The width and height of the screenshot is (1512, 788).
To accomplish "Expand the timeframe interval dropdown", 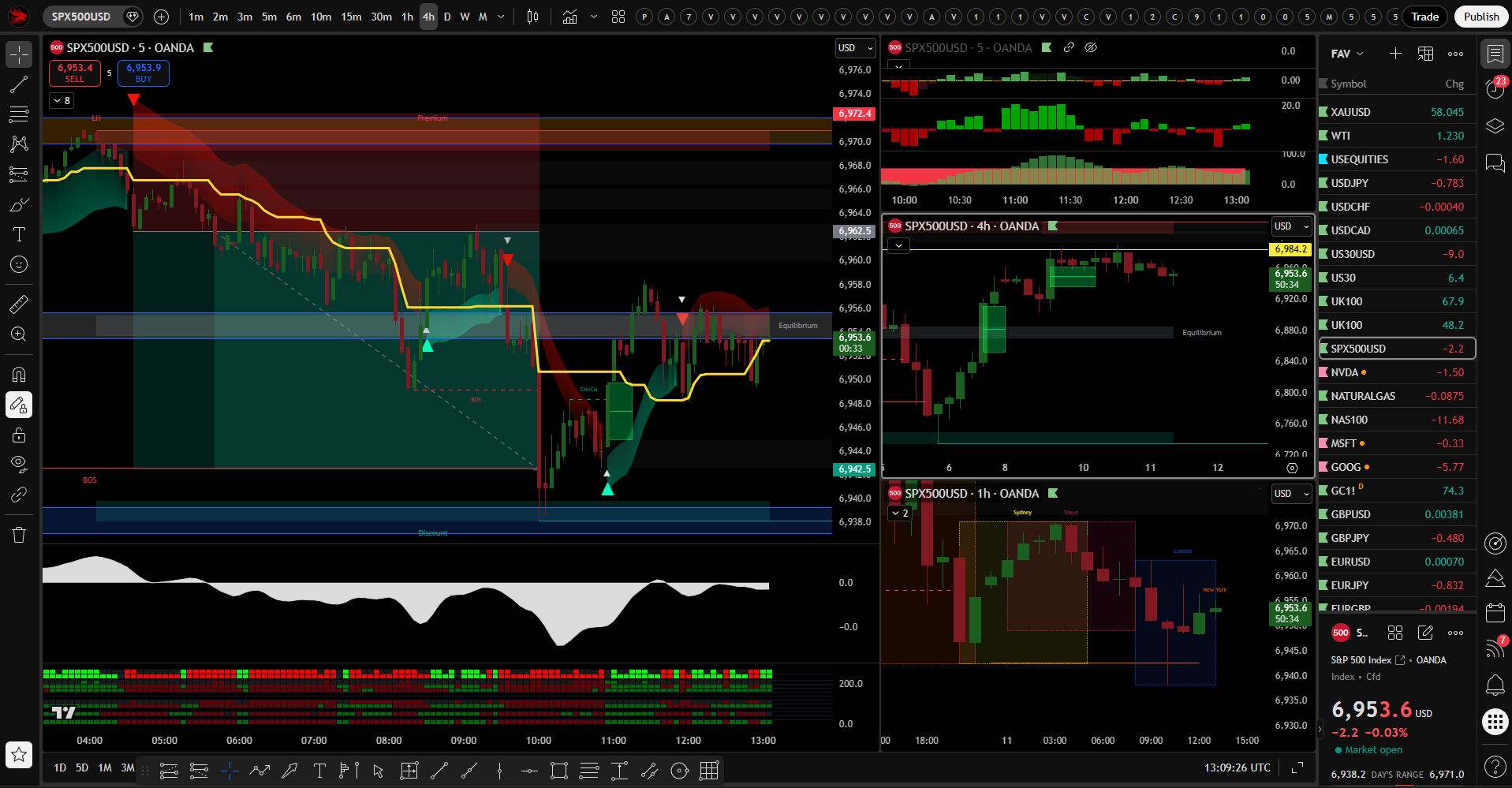I will (x=501, y=17).
